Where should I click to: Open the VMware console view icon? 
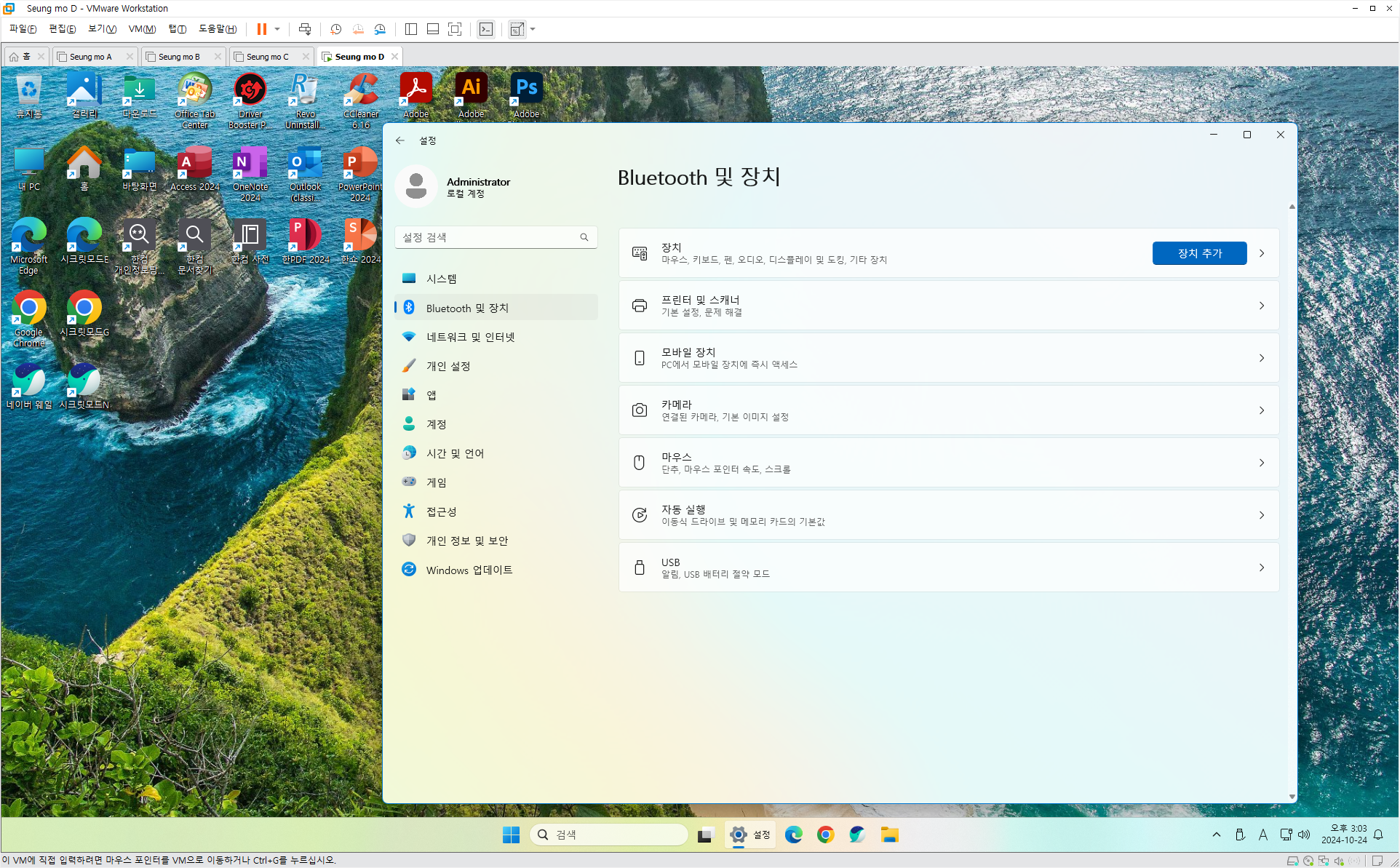point(486,29)
